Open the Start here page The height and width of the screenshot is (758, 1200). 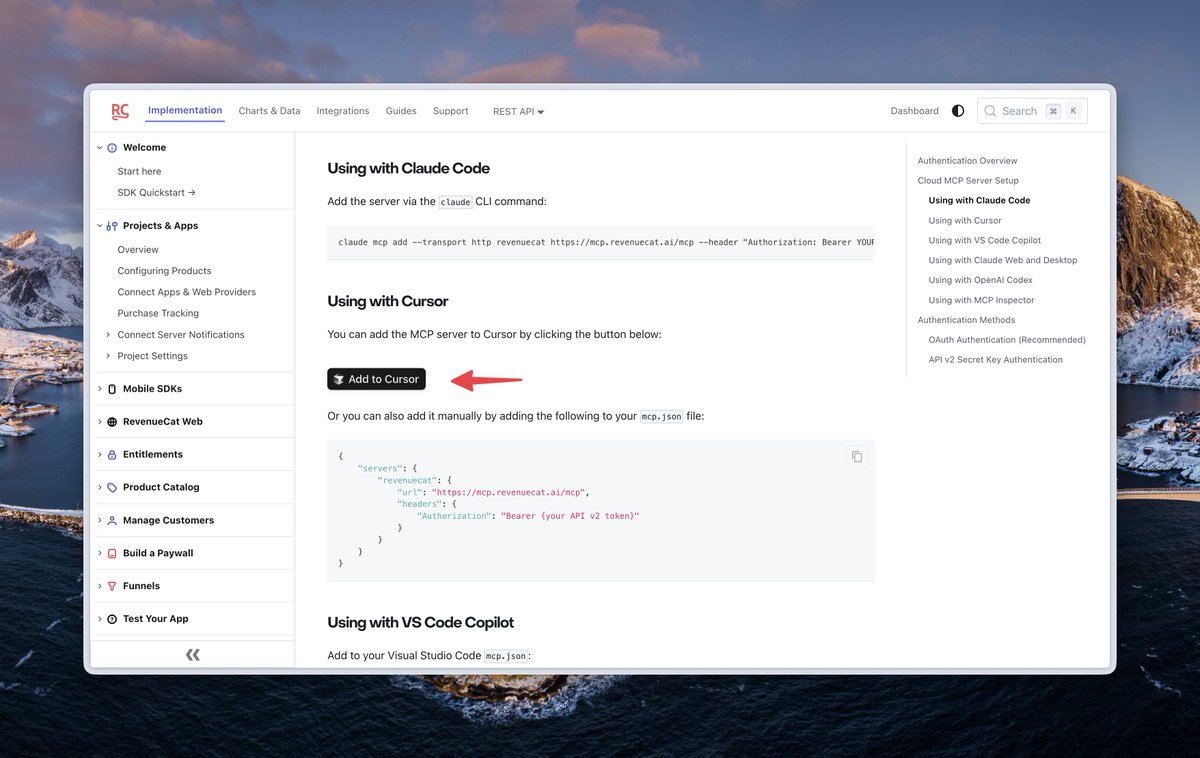tap(139, 172)
